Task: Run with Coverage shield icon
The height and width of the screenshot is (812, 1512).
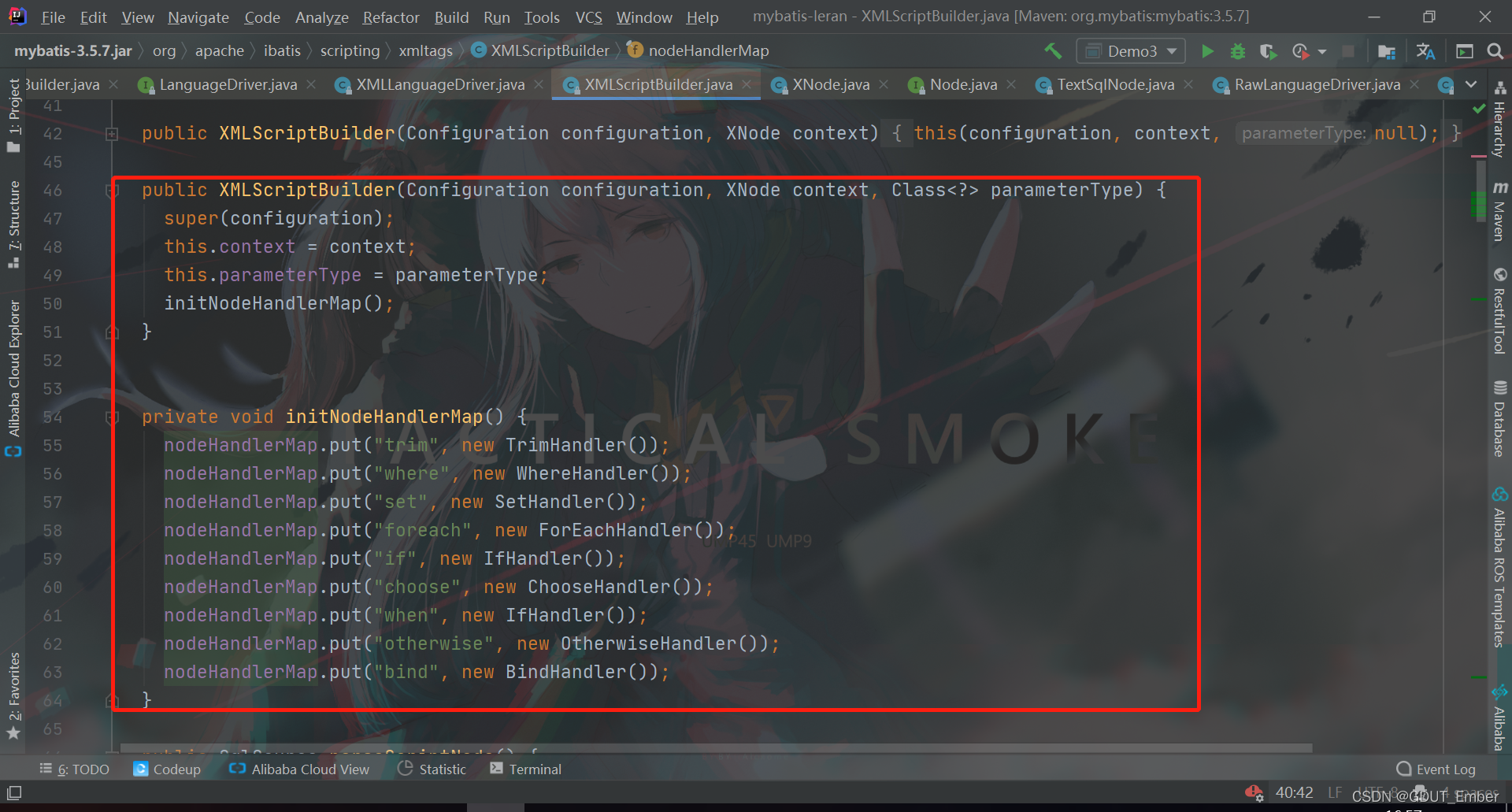Action: tap(1268, 51)
